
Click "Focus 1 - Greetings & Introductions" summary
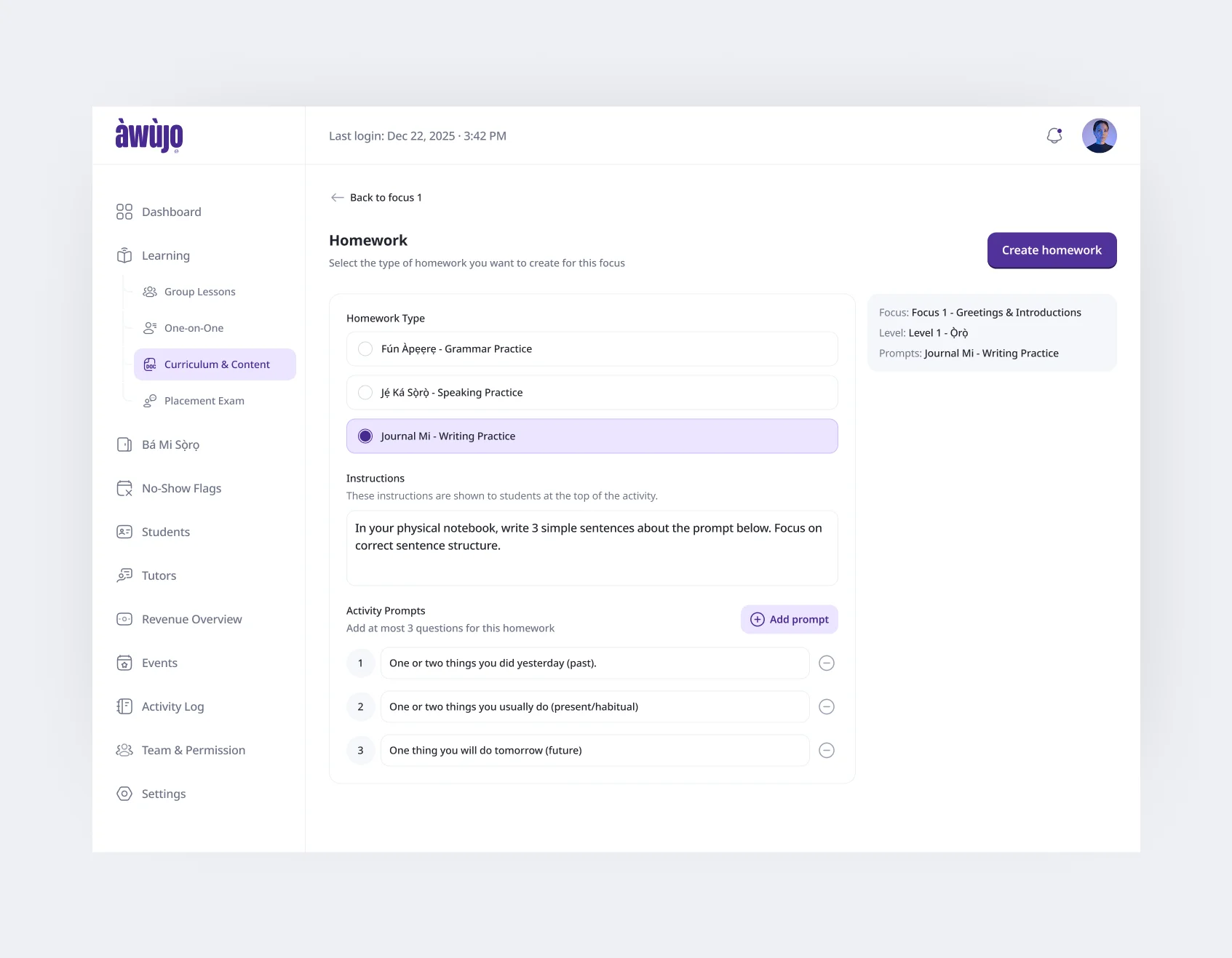[996, 312]
